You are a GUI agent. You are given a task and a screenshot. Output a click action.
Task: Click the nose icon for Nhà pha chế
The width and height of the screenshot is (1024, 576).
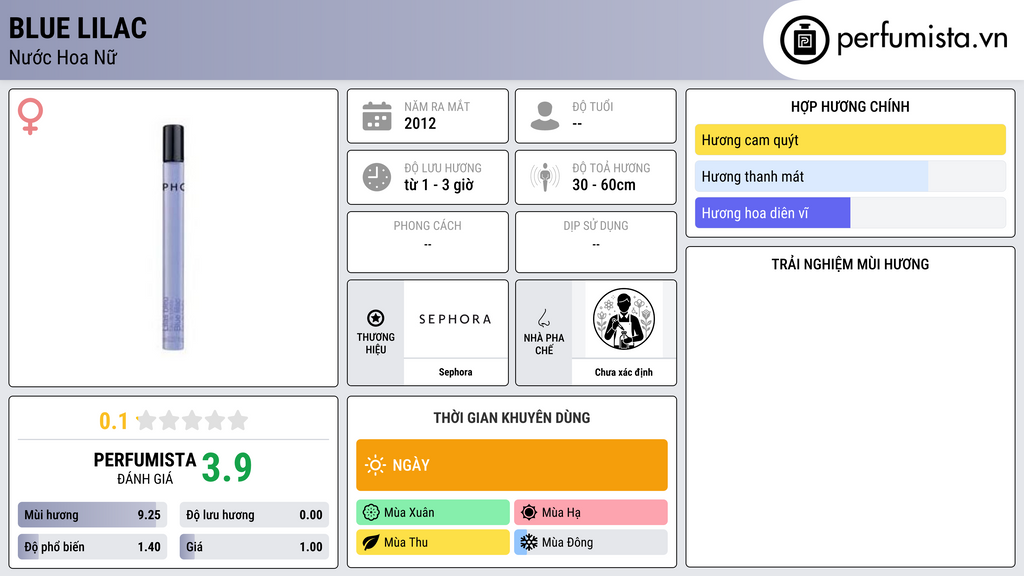point(543,318)
